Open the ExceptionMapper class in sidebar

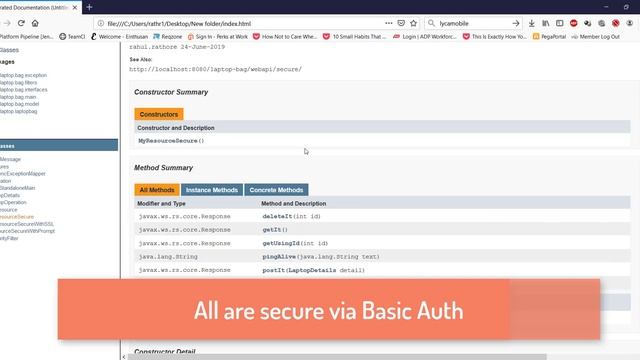23,173
